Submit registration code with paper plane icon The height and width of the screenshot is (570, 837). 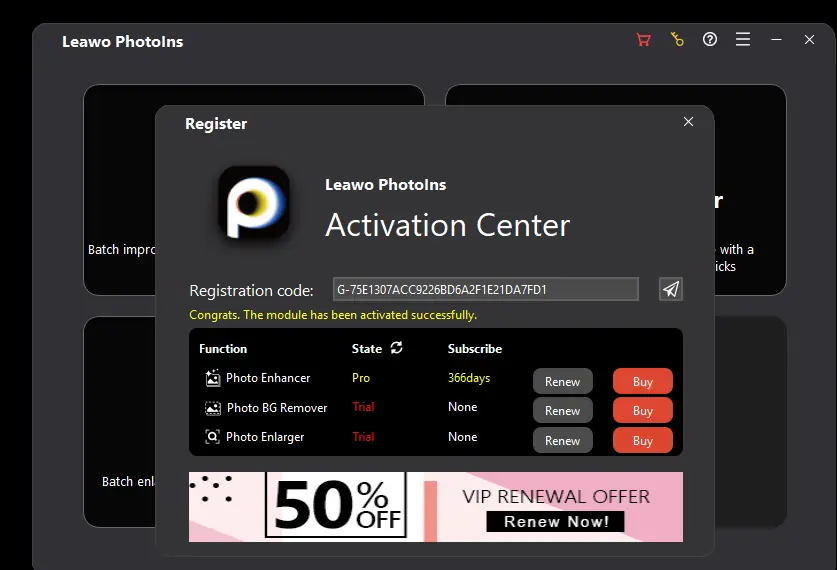tap(670, 289)
